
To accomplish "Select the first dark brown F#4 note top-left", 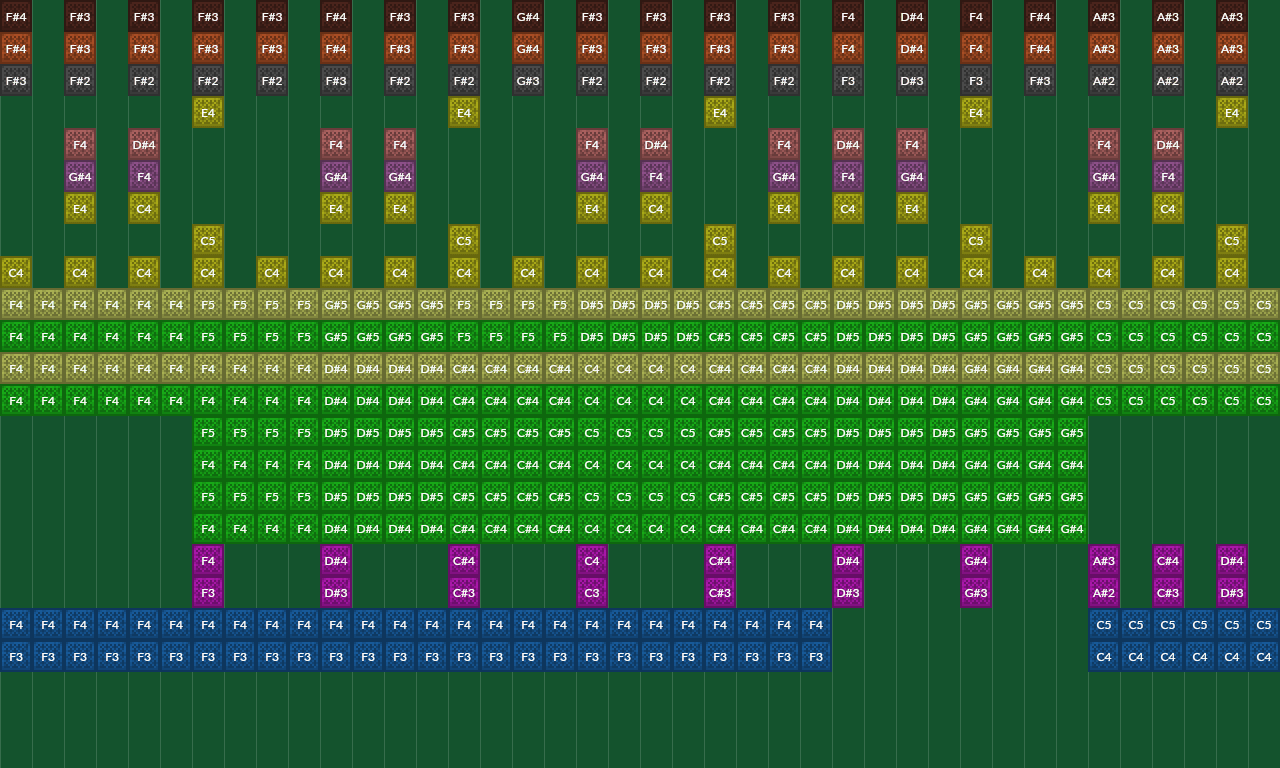I will click(x=16, y=17).
